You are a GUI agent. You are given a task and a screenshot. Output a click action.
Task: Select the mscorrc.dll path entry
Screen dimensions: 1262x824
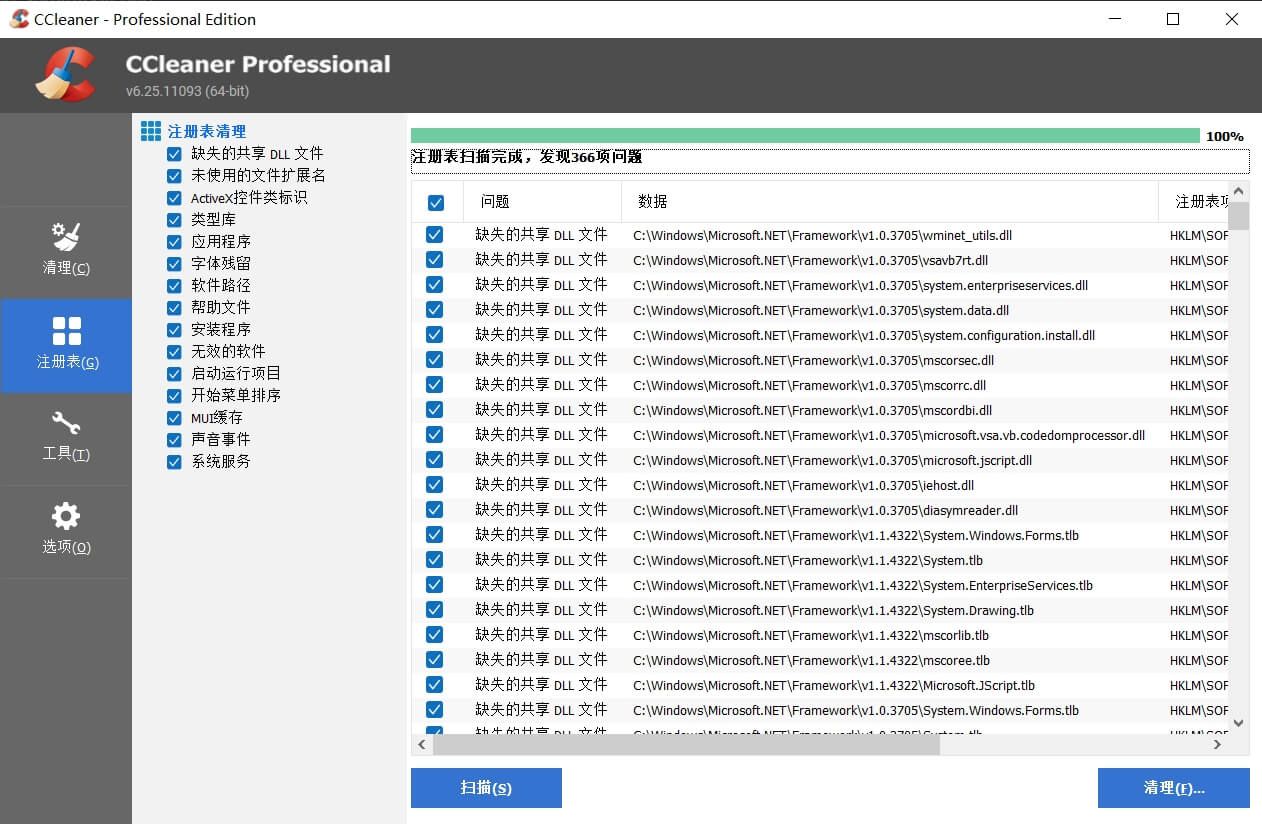tap(809, 386)
